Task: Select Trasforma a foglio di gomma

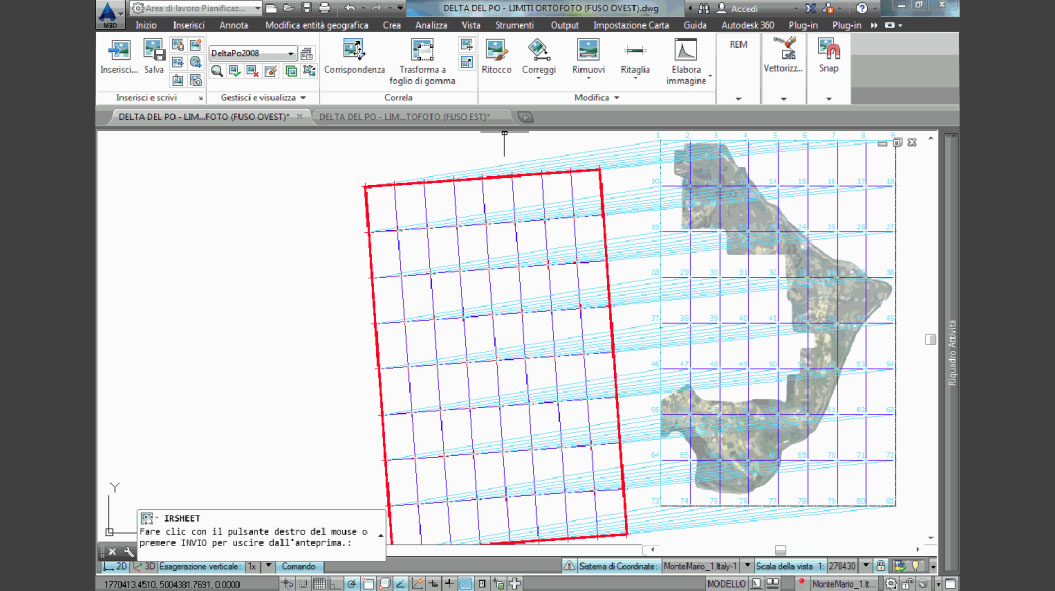Action: pyautogui.click(x=423, y=62)
